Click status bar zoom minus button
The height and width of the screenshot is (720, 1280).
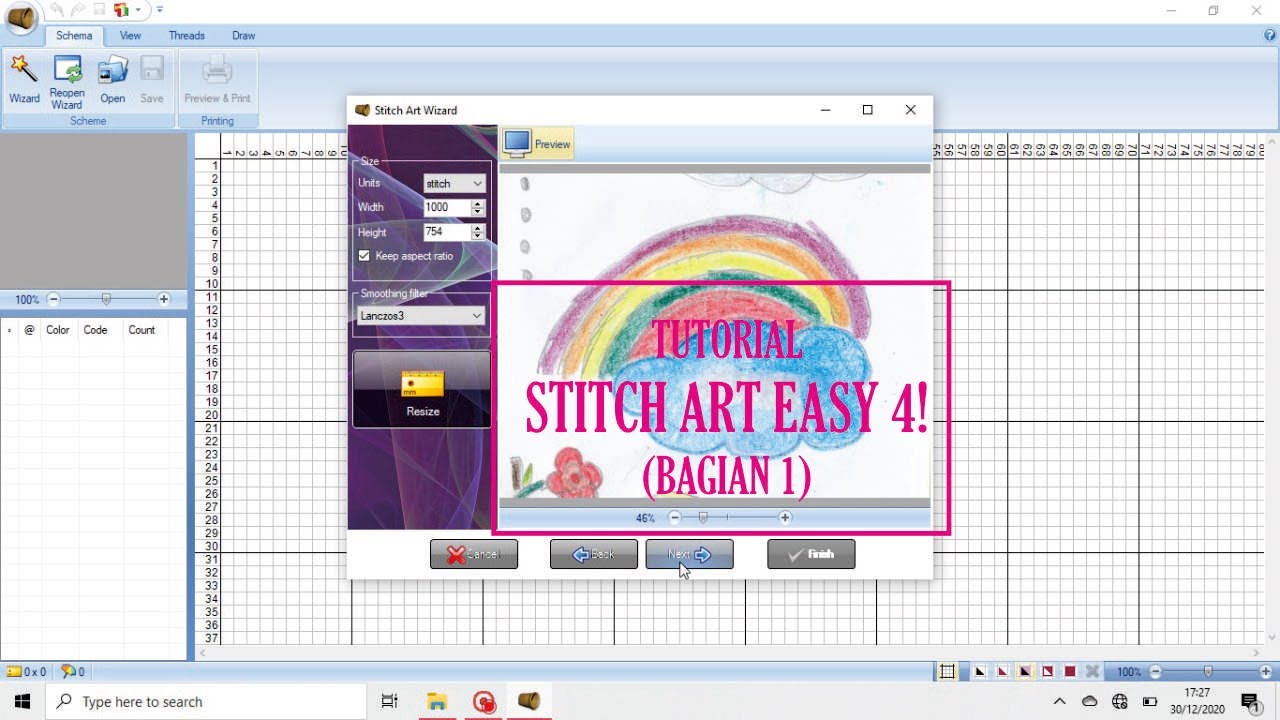(1156, 672)
